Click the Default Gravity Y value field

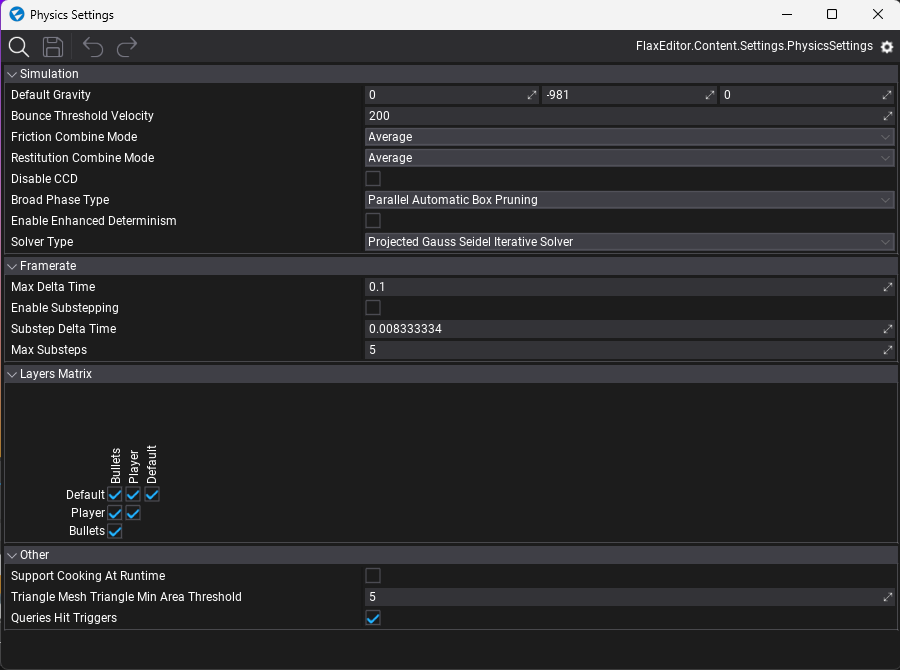pyautogui.click(x=620, y=95)
